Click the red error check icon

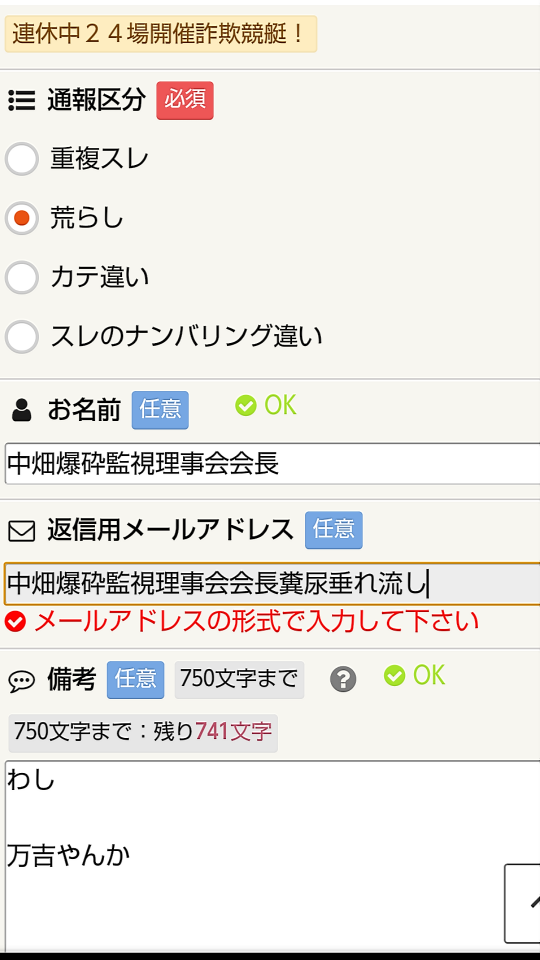15,622
